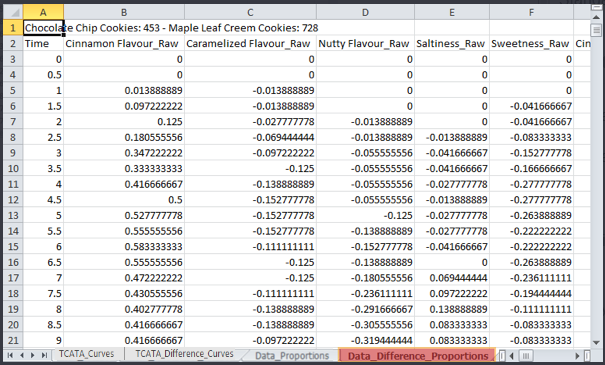Select column C header
This screenshot has width=605, height=365.
click(250, 12)
